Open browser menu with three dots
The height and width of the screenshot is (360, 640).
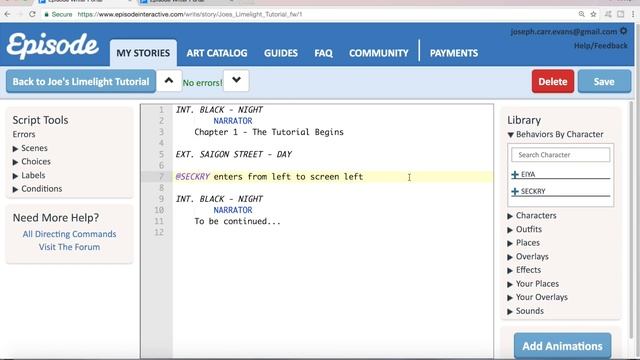(x=633, y=14)
